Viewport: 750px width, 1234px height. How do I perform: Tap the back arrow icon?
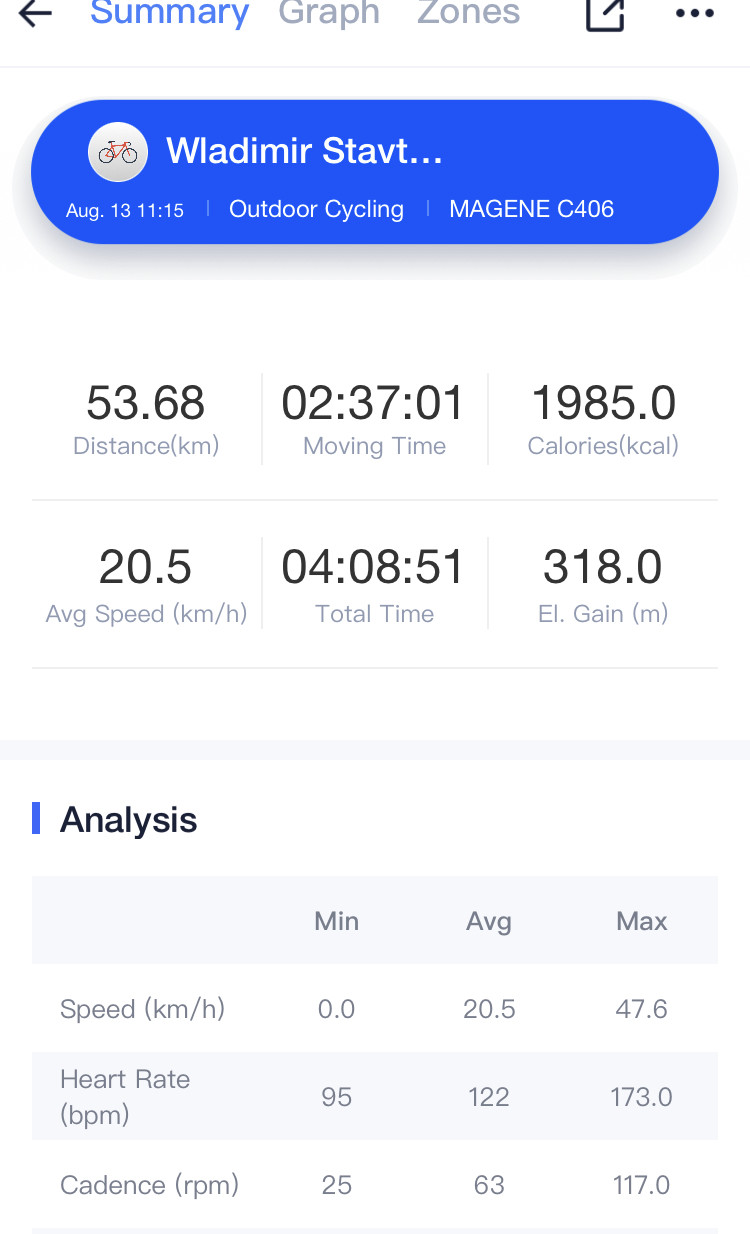35,13
